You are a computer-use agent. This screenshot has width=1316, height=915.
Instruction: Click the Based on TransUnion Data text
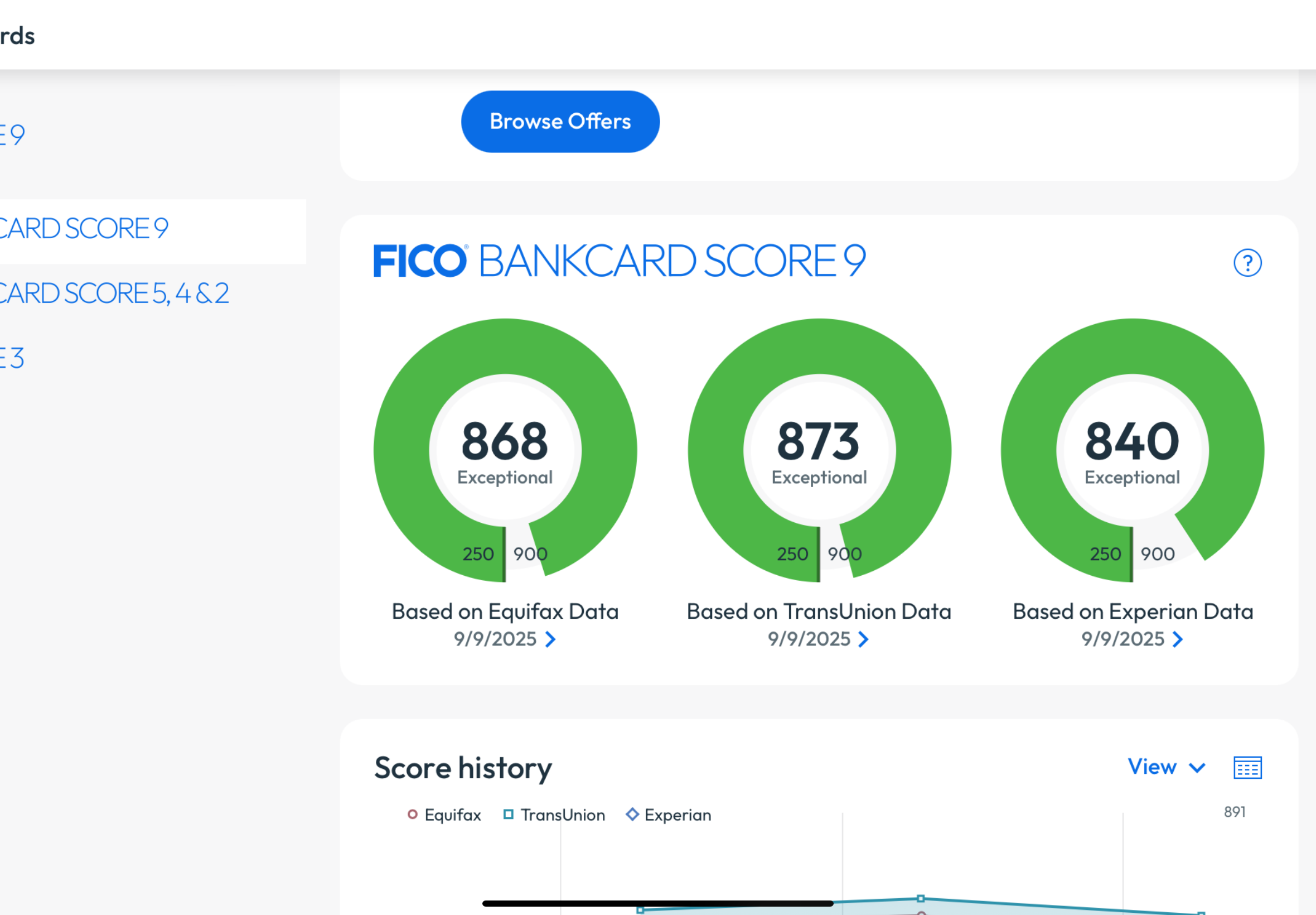coord(819,611)
